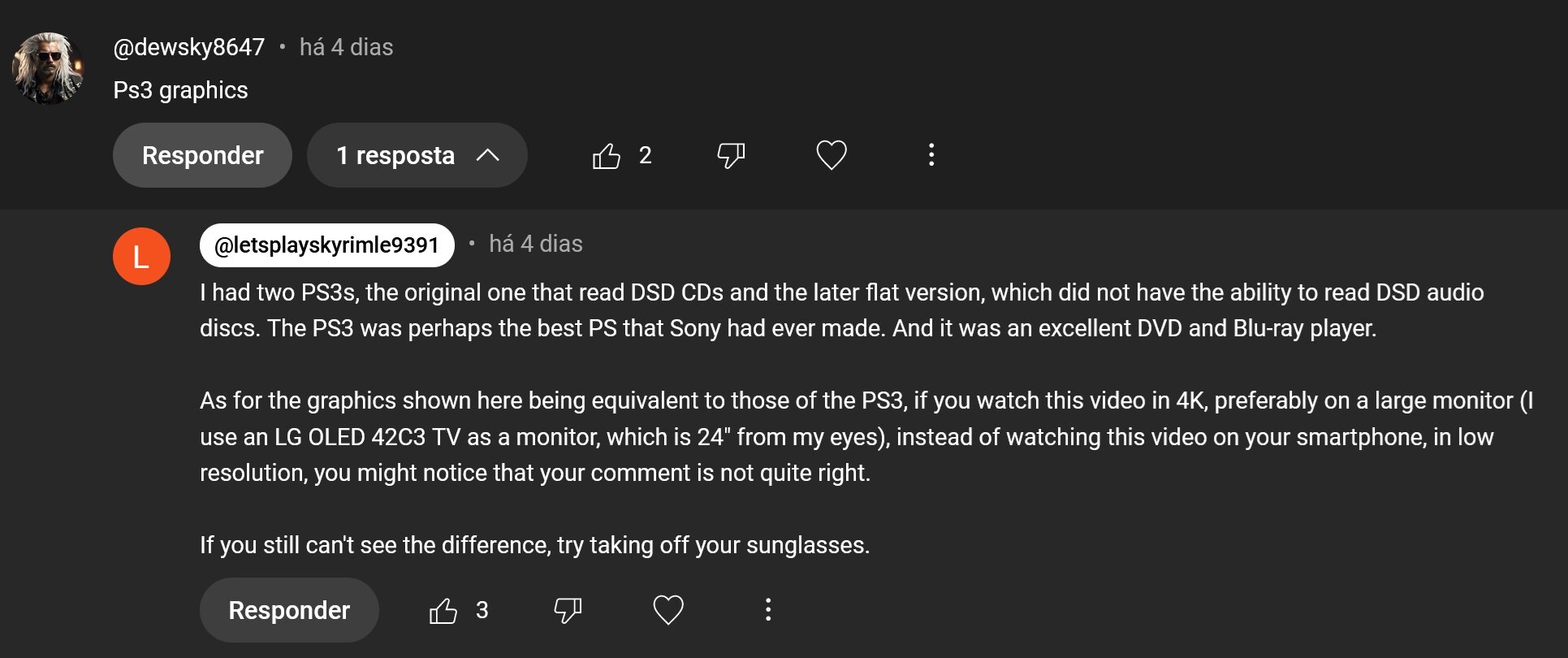The image size is (1568, 658).
Task: Dislike the dewsky8647 comment
Action: pos(731,155)
